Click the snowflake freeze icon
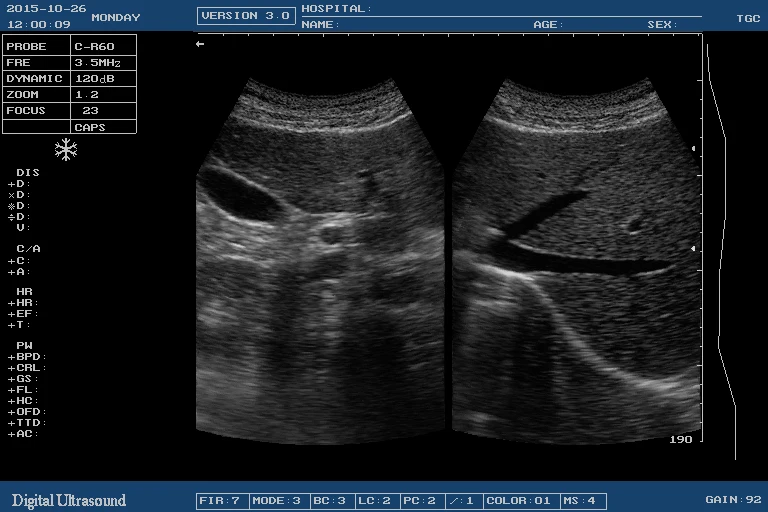 coord(66,149)
